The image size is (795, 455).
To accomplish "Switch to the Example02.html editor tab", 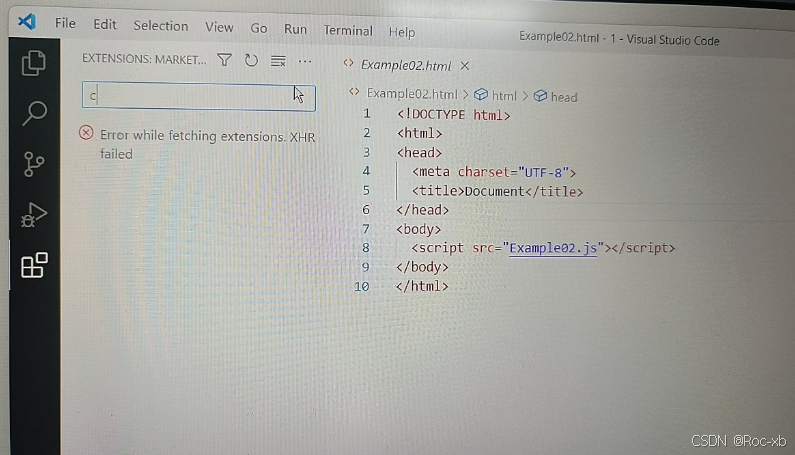I will pyautogui.click(x=406, y=65).
